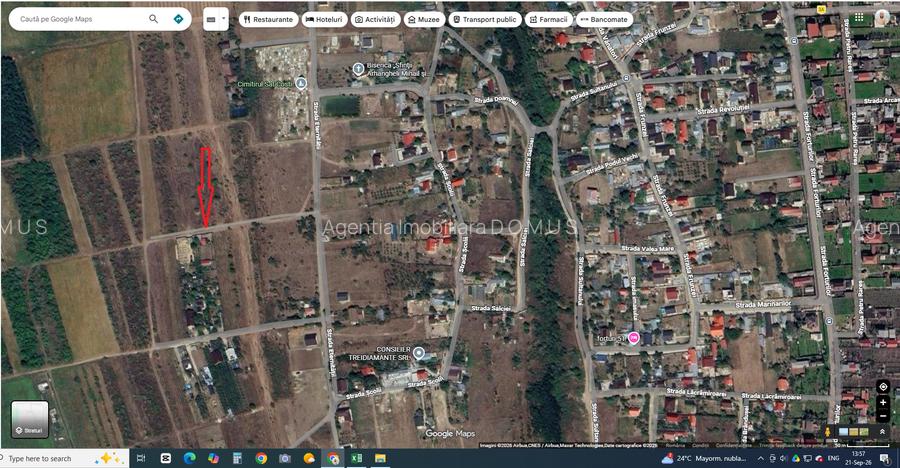
Task: Open Camera app from the taskbar
Action: (x=285, y=458)
